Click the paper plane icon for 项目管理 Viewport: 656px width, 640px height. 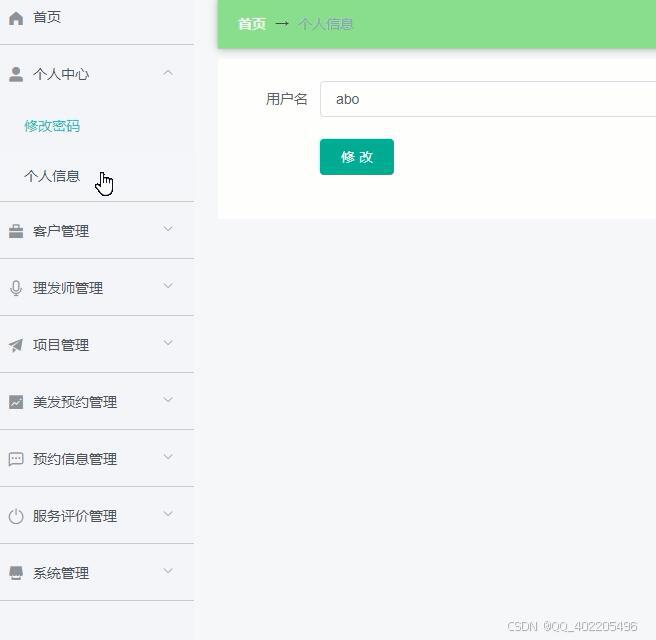click(x=16, y=345)
